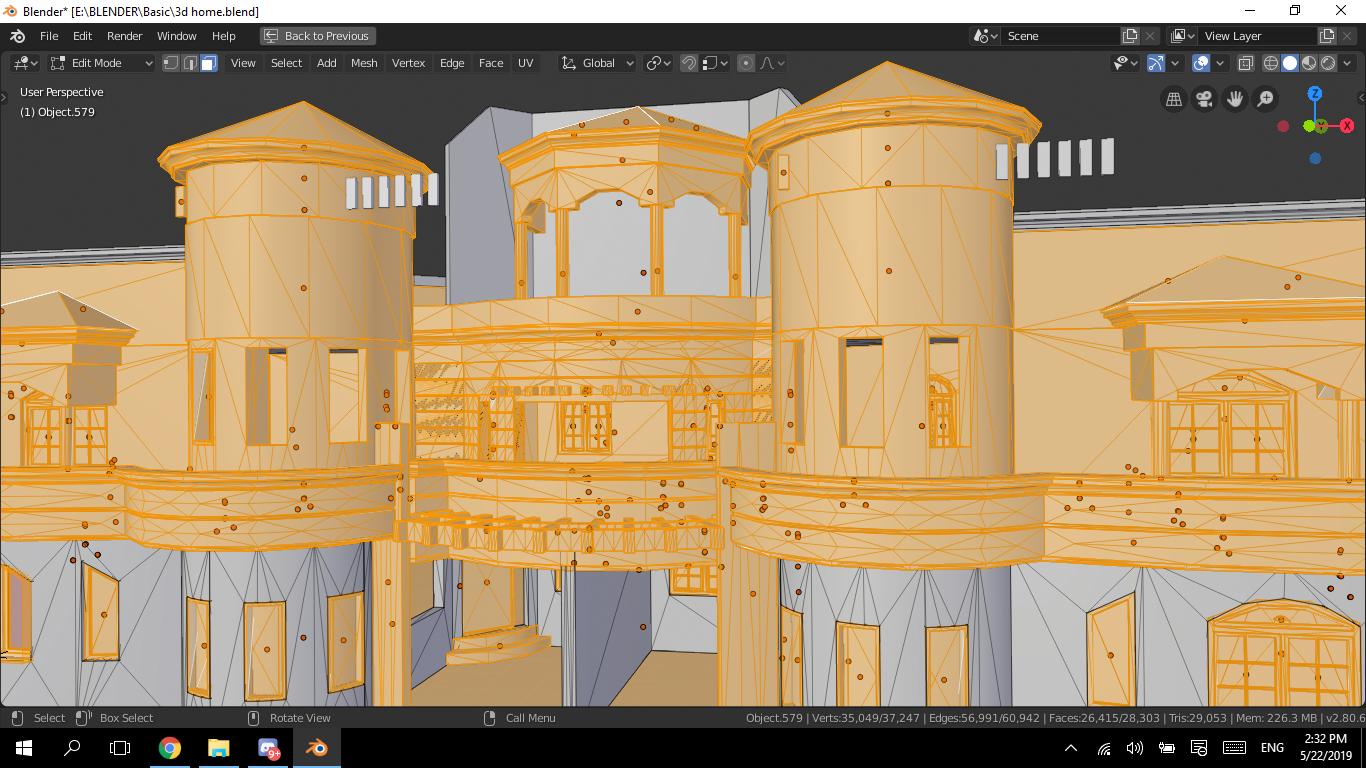Open the Render menu
The width and height of the screenshot is (1366, 768).
point(125,36)
